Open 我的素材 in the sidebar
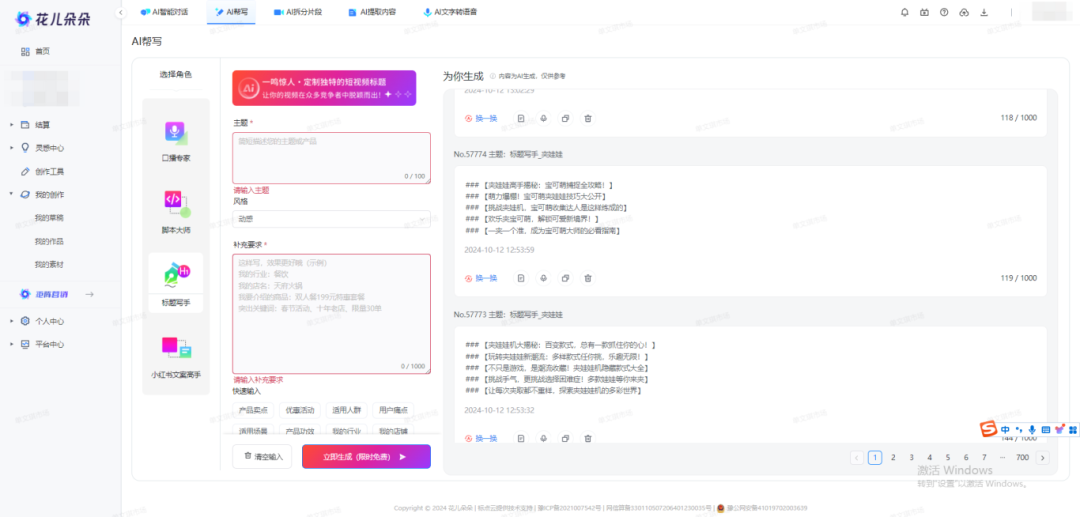This screenshot has width=1080, height=517. point(50,264)
